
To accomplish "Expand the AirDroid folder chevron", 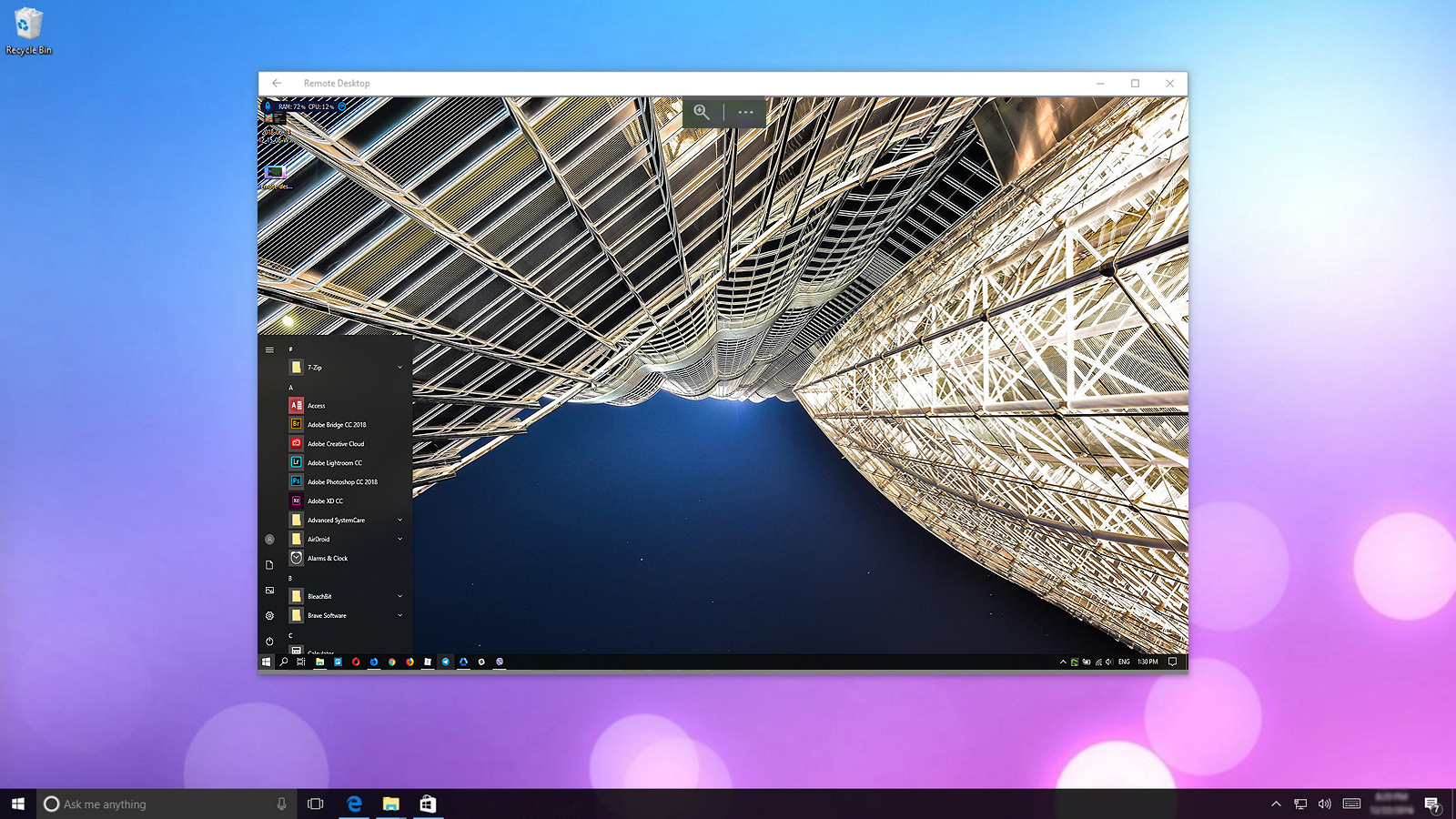I will point(399,539).
